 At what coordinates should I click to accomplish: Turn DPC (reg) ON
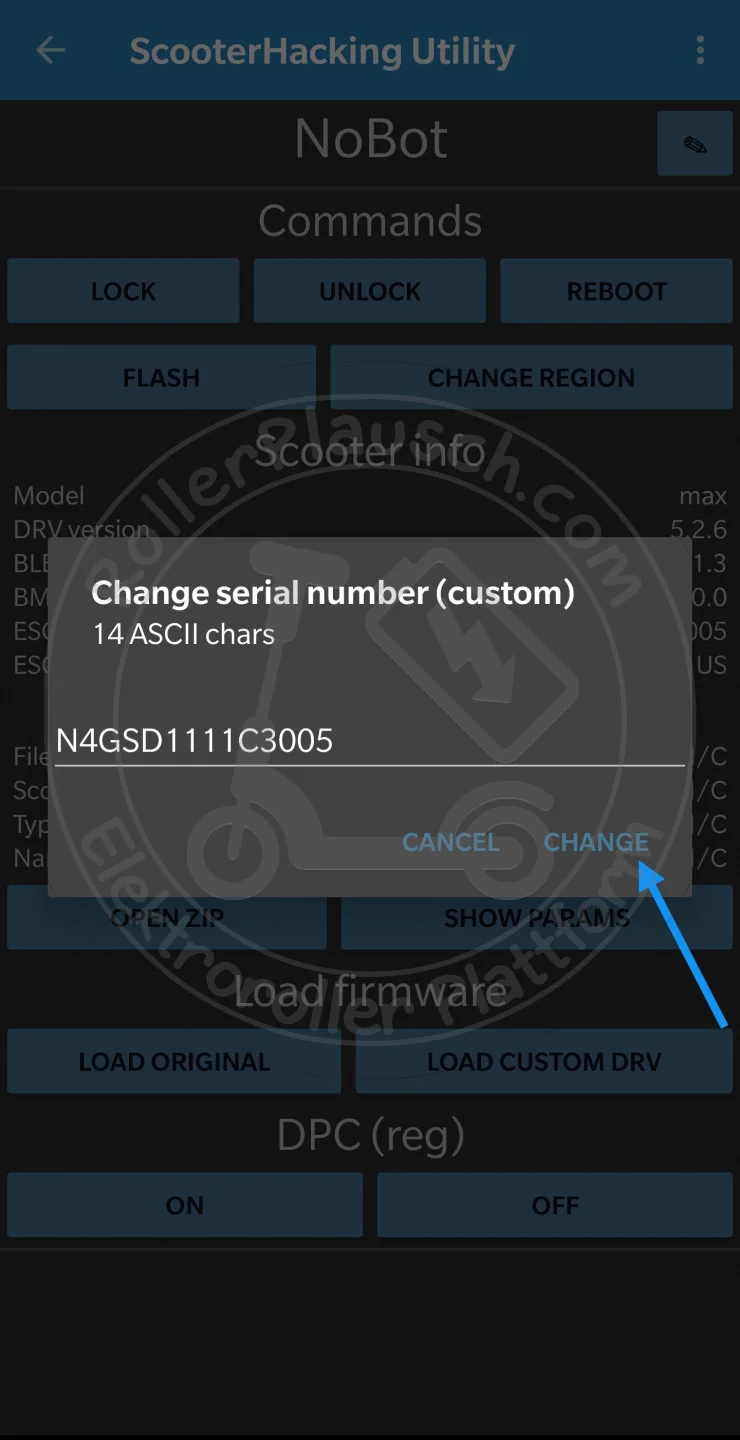coord(185,1205)
